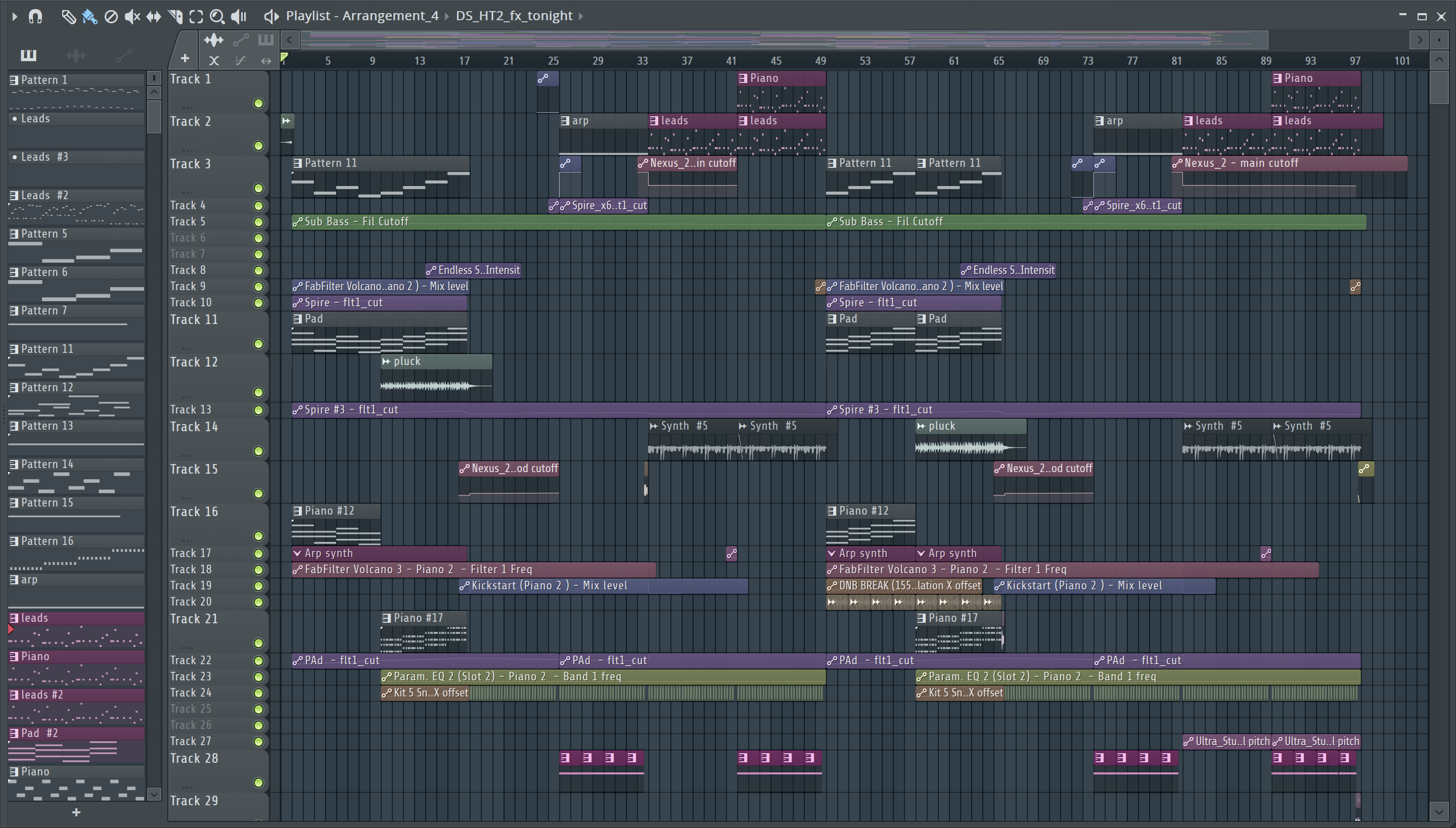Open the first Arp synth clip chevron on Track 17
1456x828 pixels.
[297, 554]
